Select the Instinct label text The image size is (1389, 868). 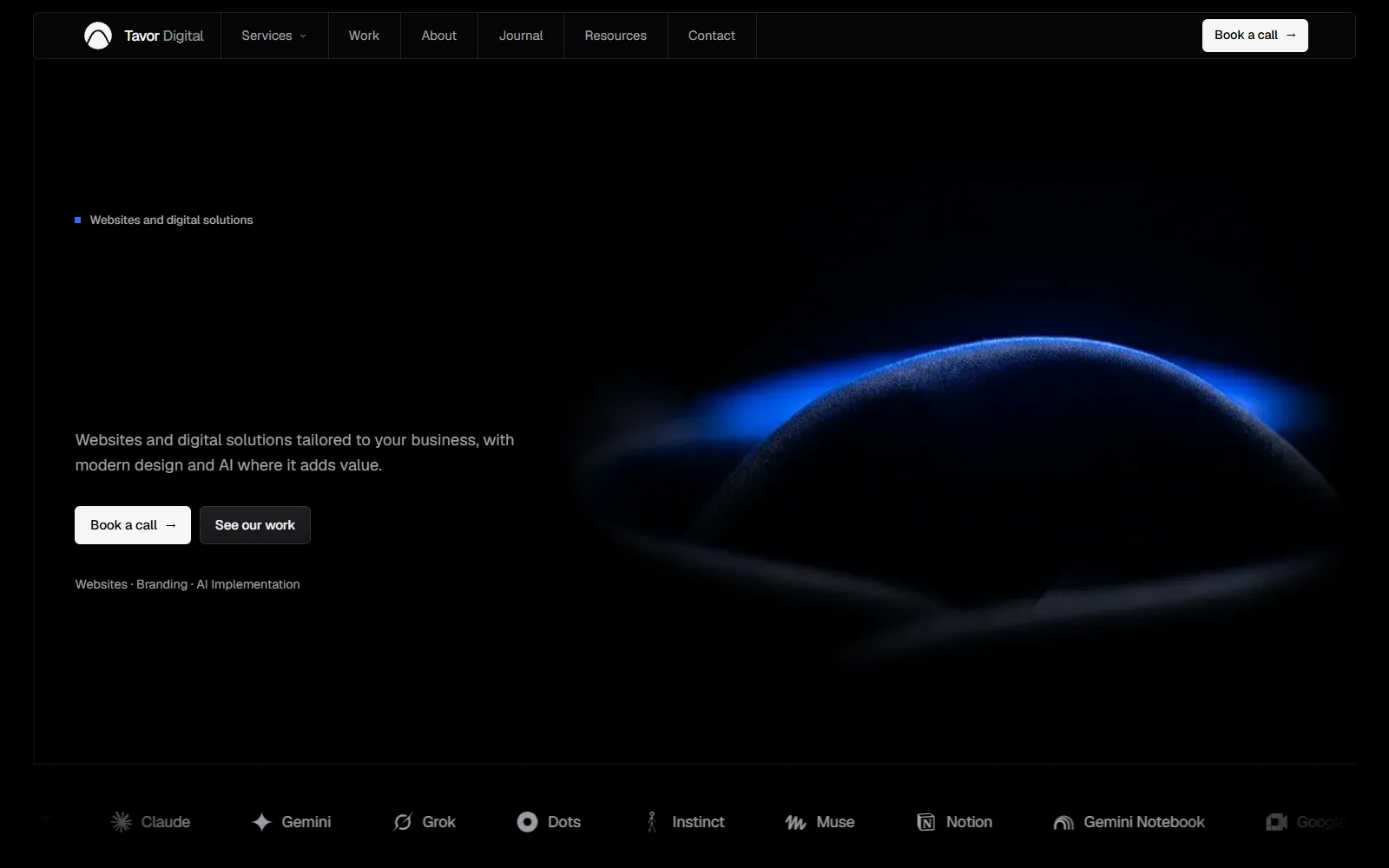698,822
